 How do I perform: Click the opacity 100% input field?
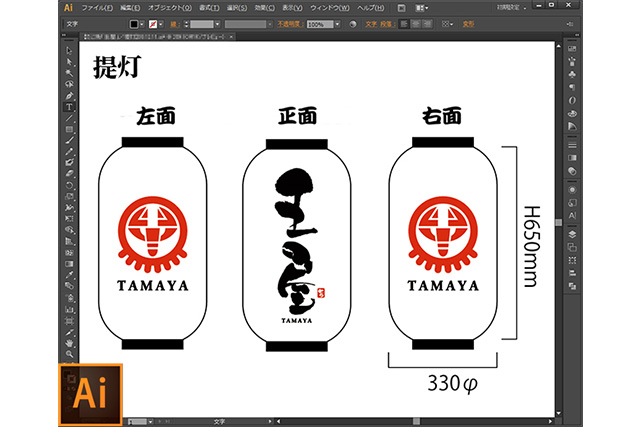click(320, 24)
